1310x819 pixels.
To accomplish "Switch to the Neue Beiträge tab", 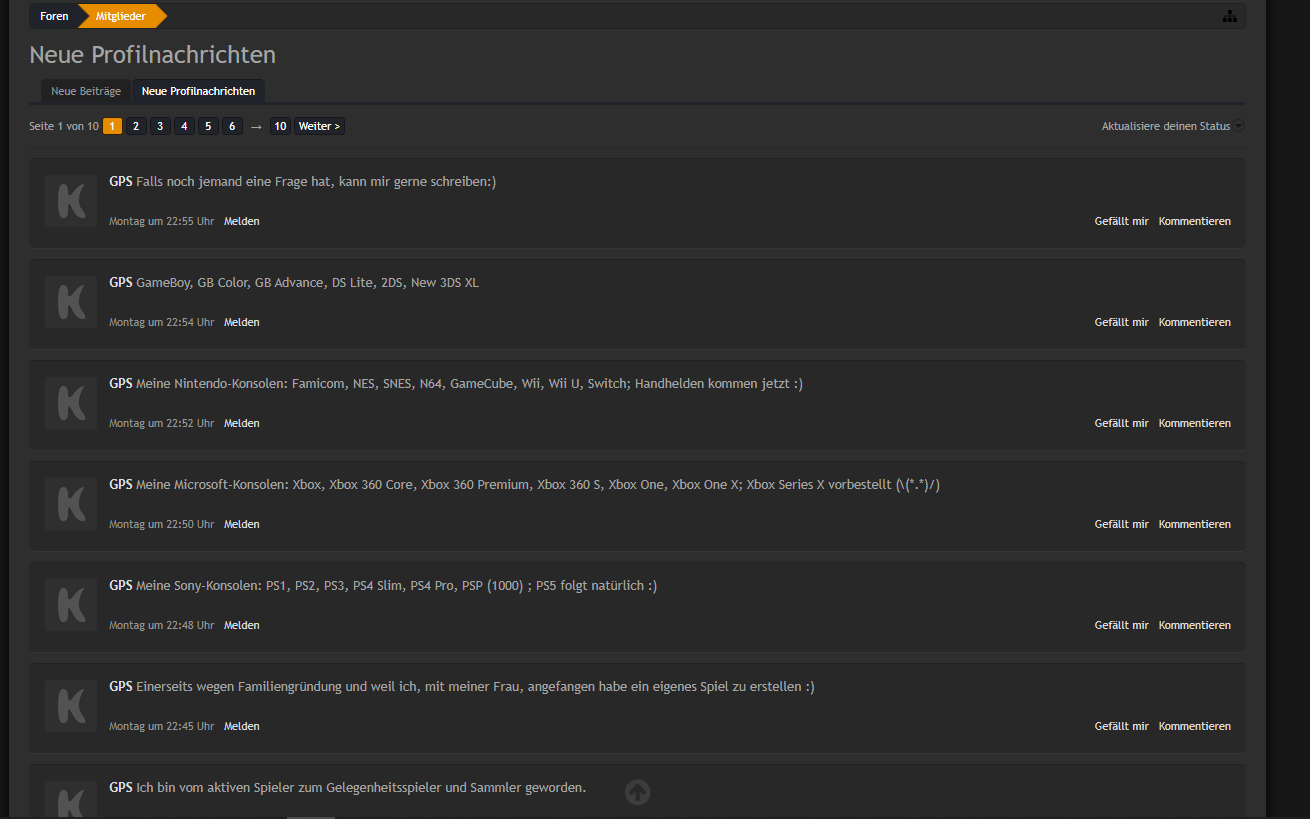I will [x=86, y=91].
